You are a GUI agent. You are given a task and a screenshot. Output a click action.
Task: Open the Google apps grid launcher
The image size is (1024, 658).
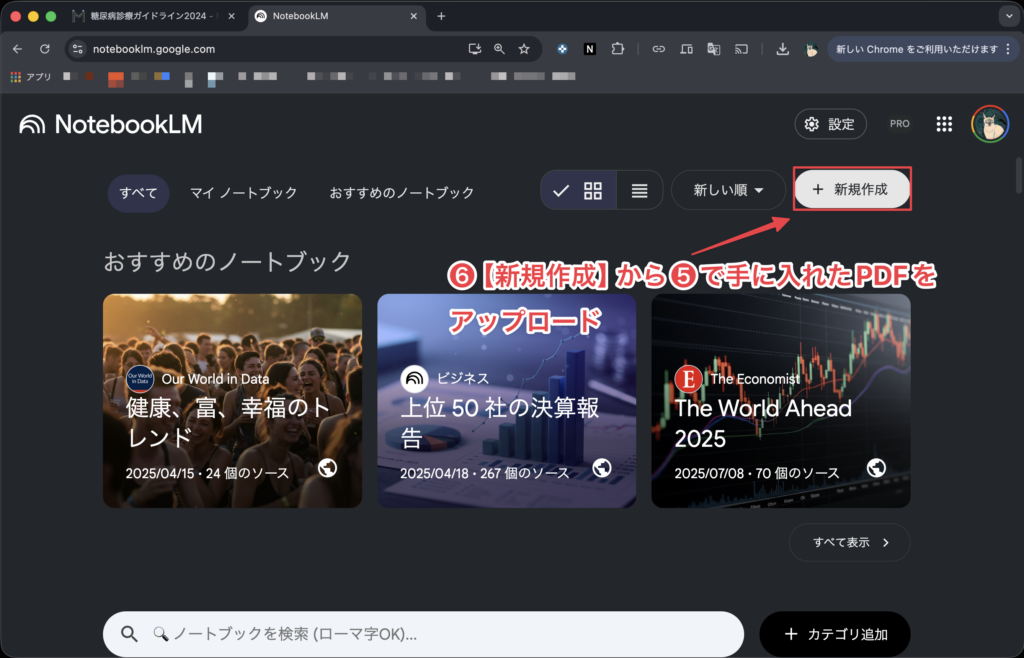(x=943, y=124)
